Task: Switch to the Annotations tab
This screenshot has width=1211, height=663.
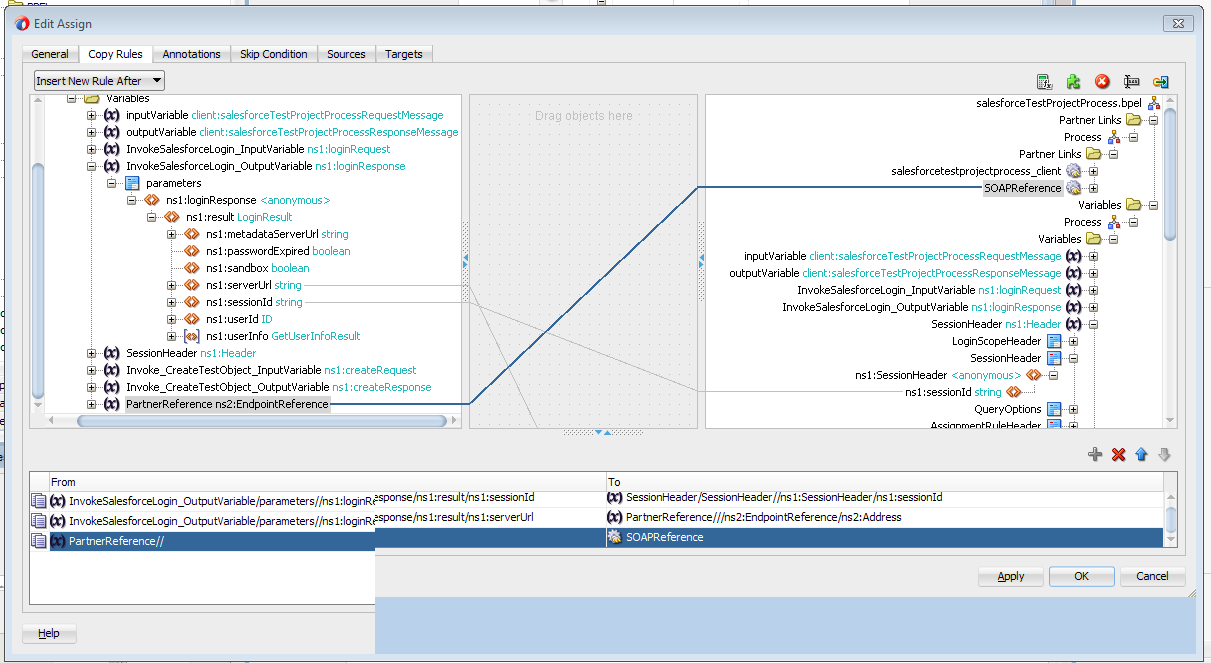Action: 191,54
